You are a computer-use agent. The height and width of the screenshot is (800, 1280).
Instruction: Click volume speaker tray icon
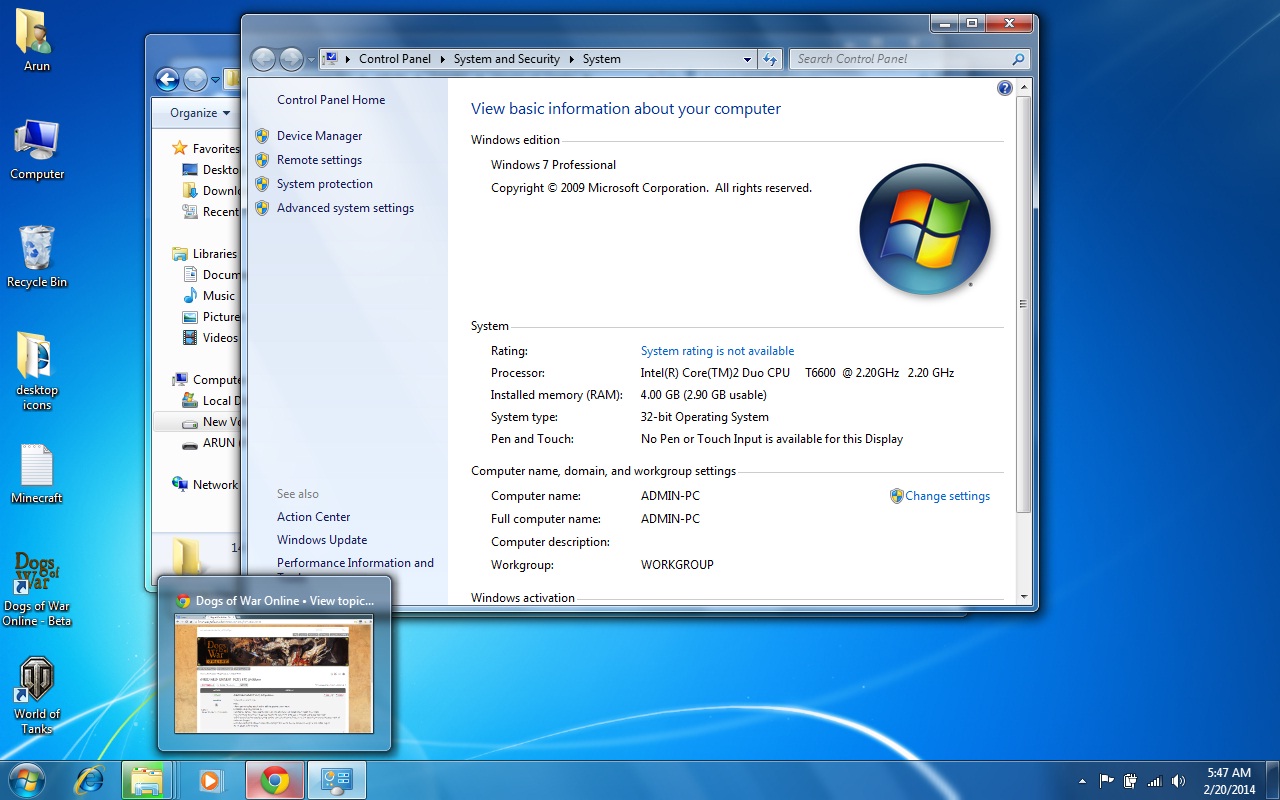point(1178,781)
